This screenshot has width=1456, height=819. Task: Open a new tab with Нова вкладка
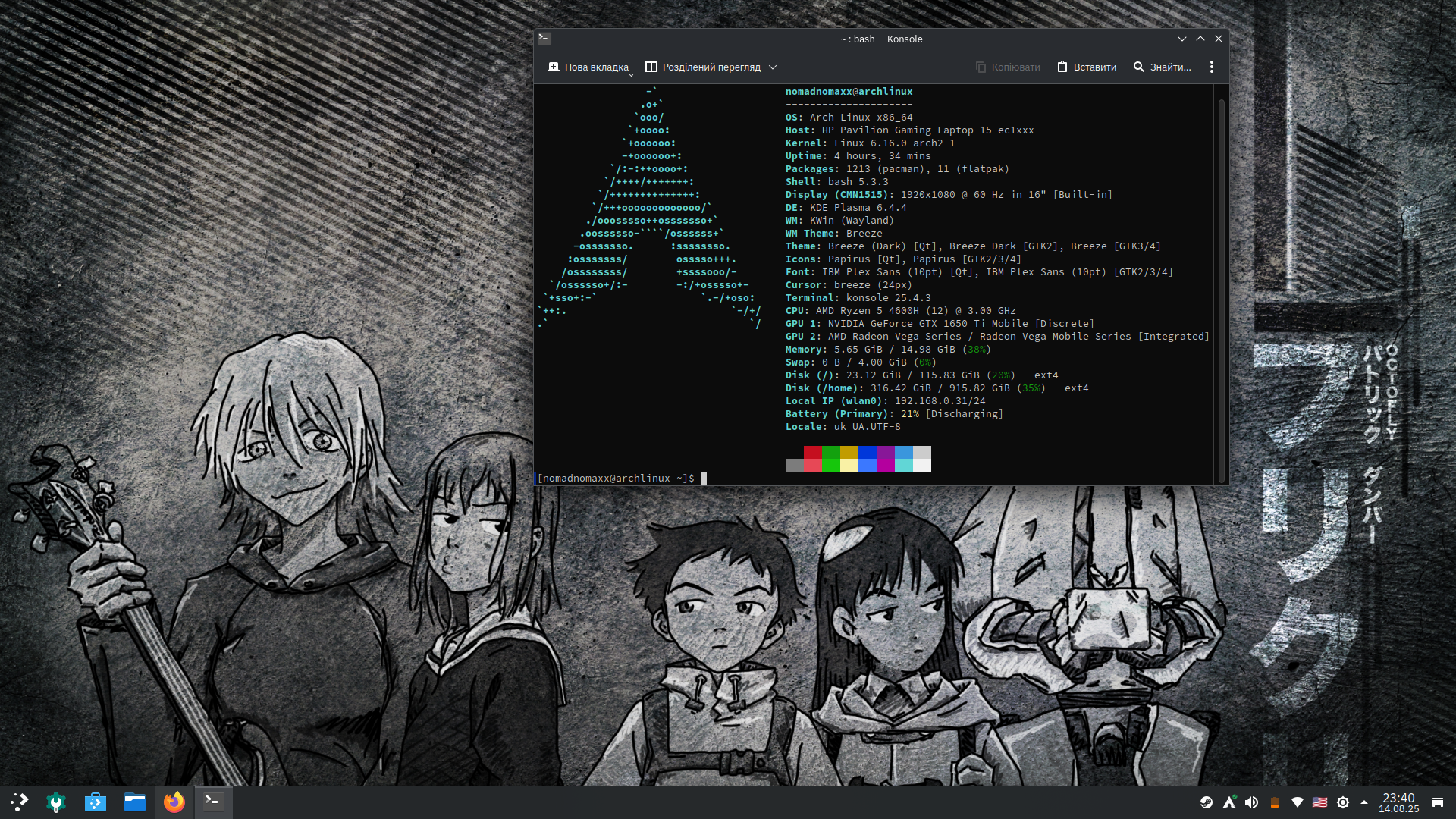coord(588,67)
